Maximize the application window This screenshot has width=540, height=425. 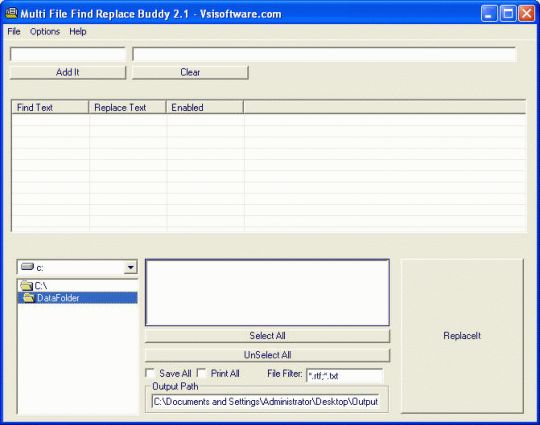[x=508, y=14]
